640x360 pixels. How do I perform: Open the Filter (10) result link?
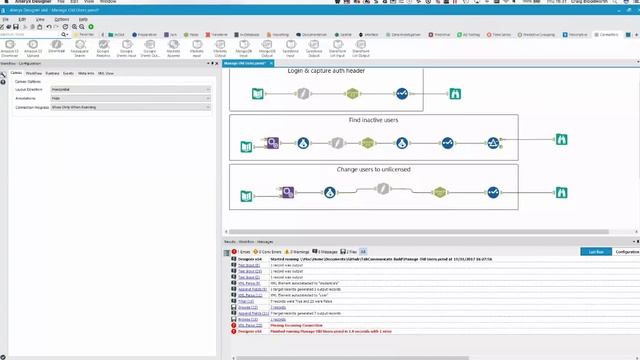(x=246, y=301)
